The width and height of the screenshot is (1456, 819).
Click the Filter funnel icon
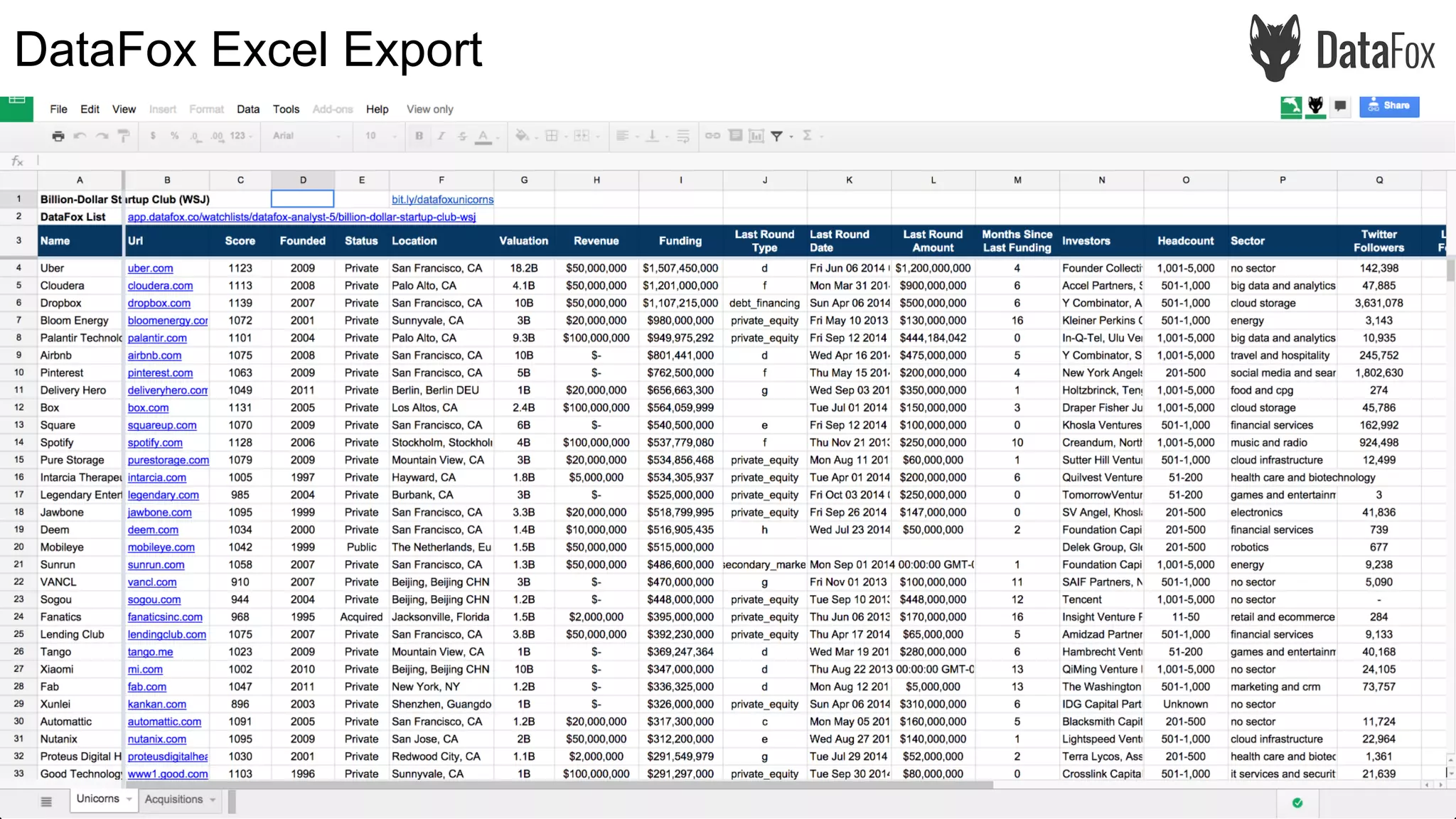(777, 136)
